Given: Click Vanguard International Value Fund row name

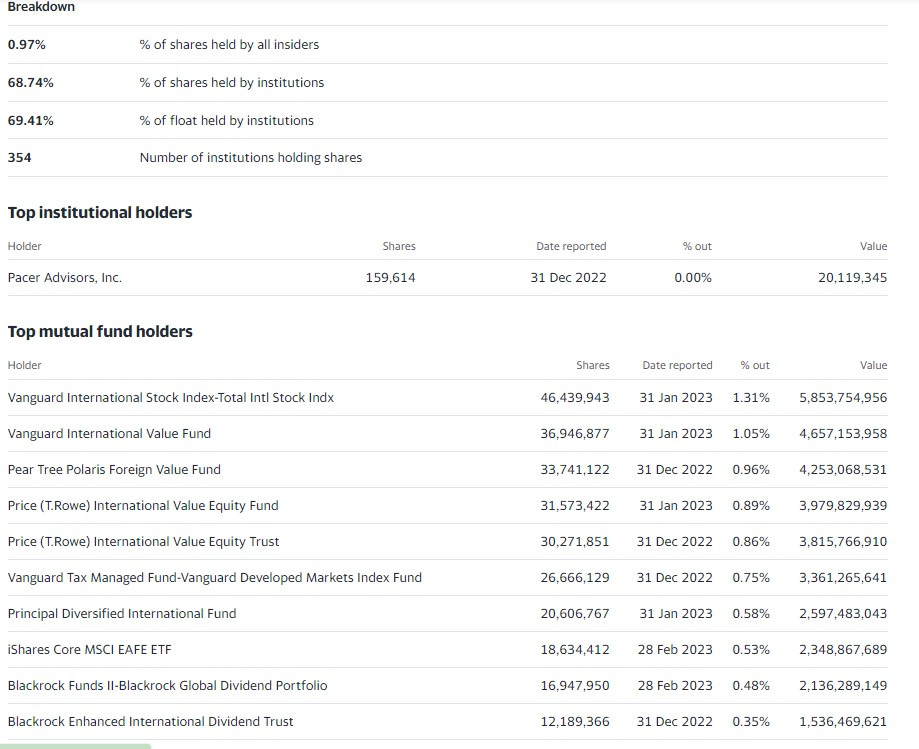Looking at the screenshot, I should [x=109, y=434].
